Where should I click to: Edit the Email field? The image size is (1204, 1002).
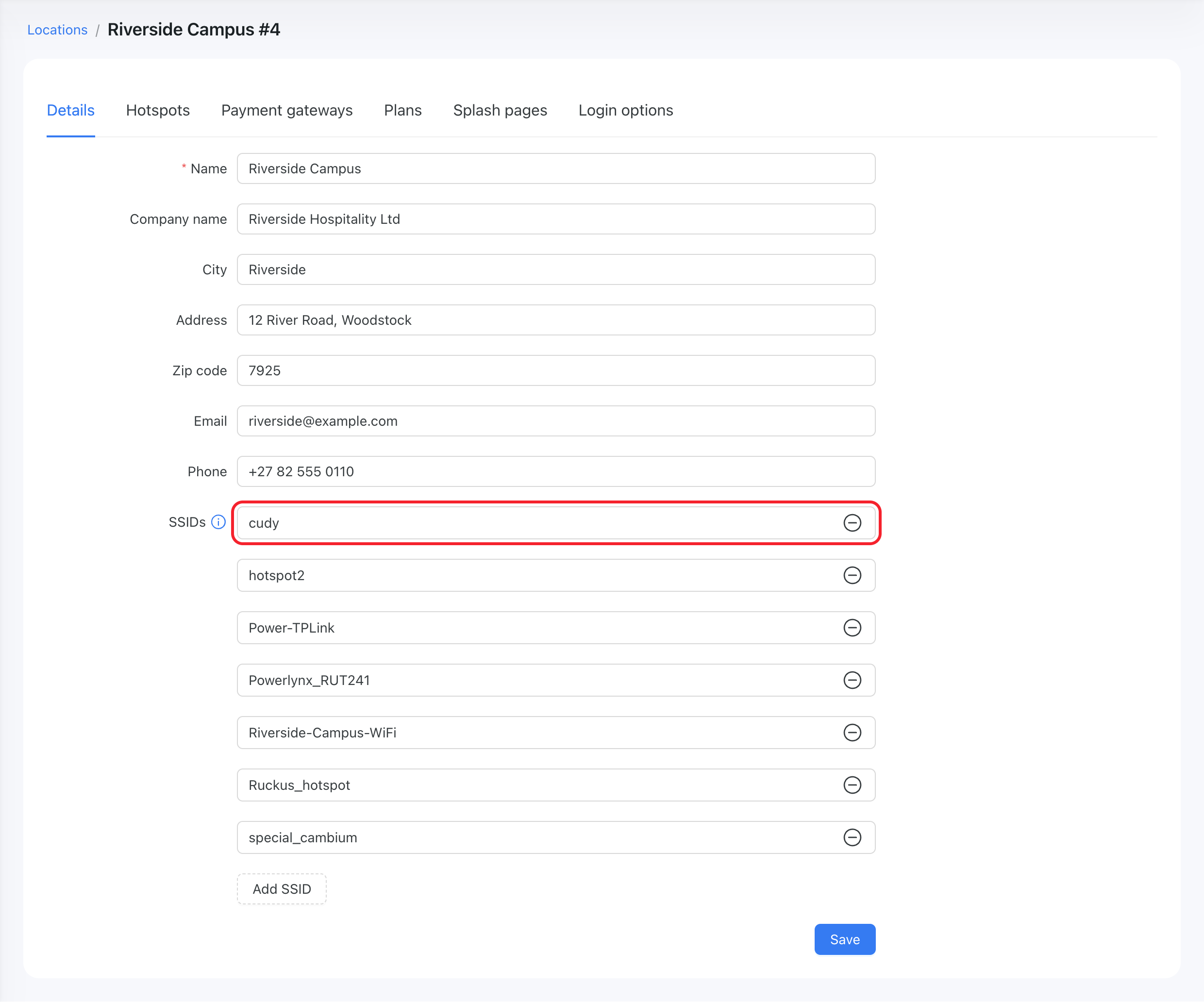555,421
